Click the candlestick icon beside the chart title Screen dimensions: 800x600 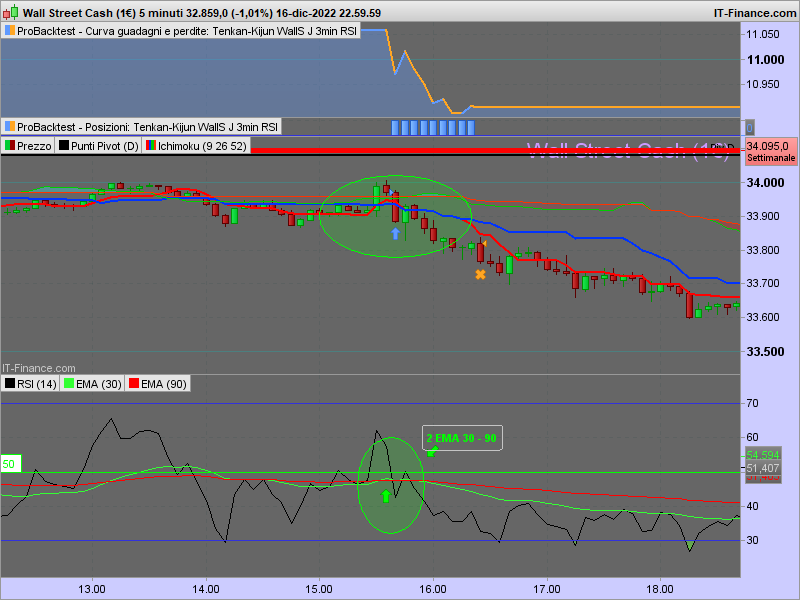pos(10,12)
